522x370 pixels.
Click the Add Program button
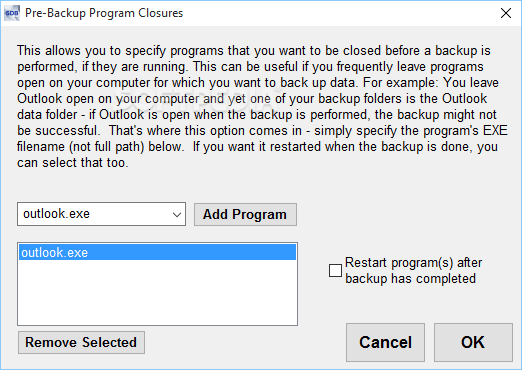click(x=245, y=214)
